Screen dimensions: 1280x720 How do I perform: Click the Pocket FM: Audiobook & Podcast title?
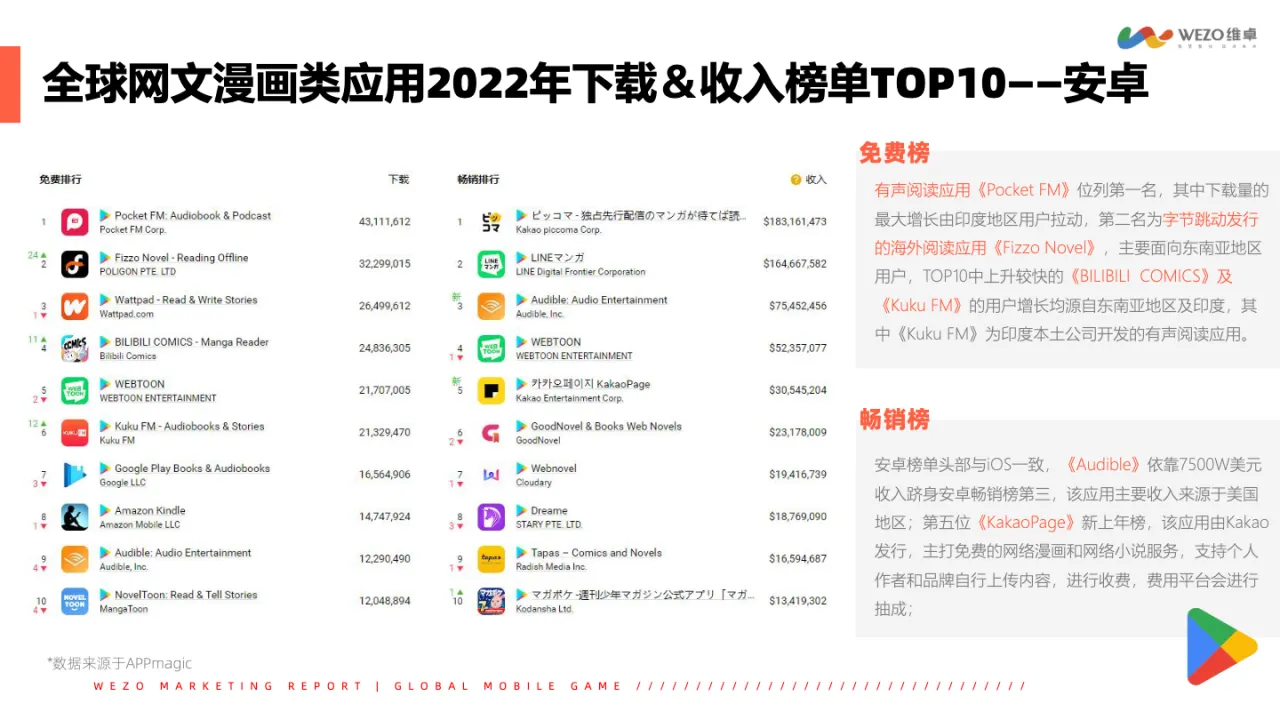(193, 216)
